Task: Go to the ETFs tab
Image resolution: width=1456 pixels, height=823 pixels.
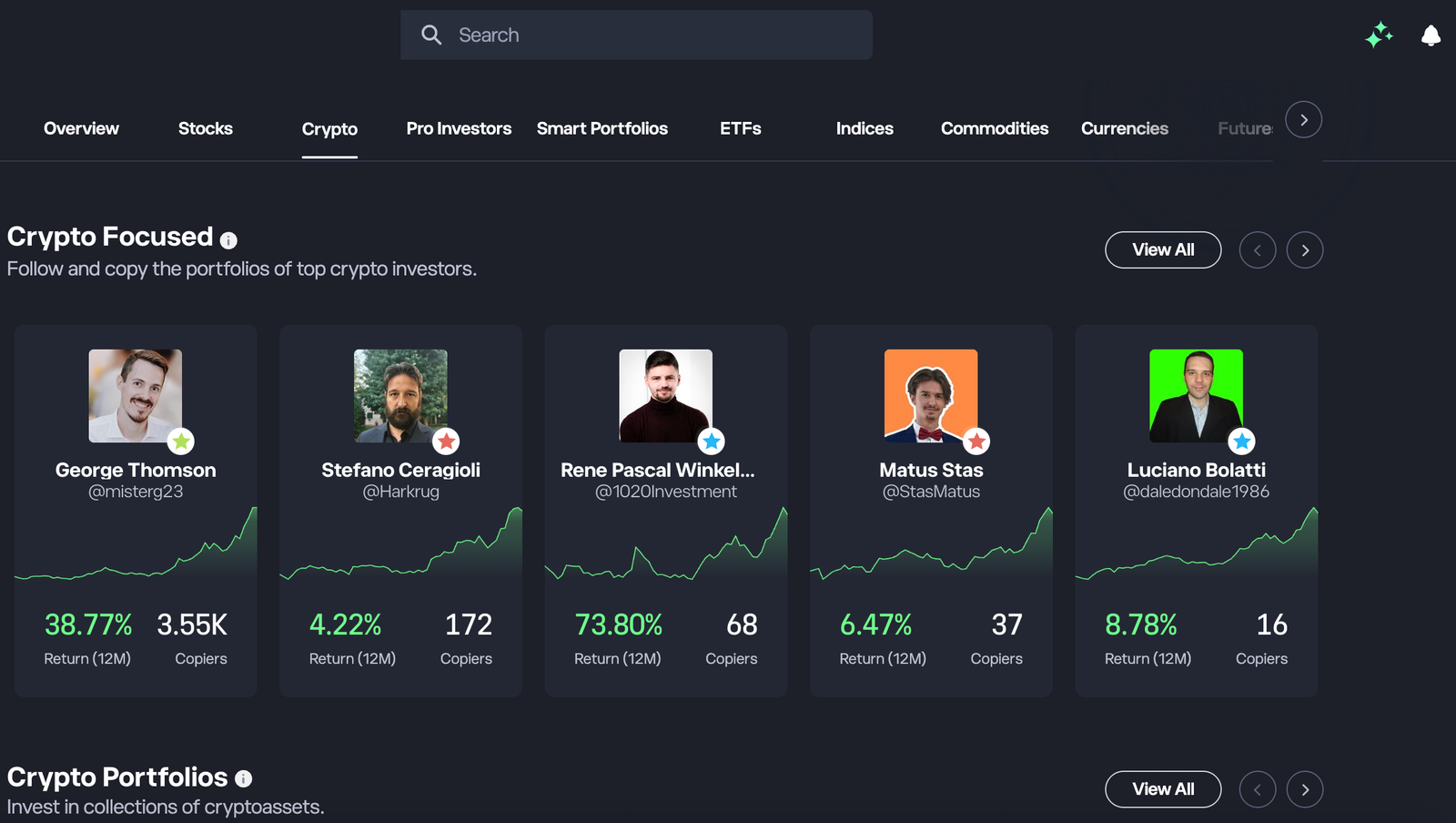Action: coord(741,128)
